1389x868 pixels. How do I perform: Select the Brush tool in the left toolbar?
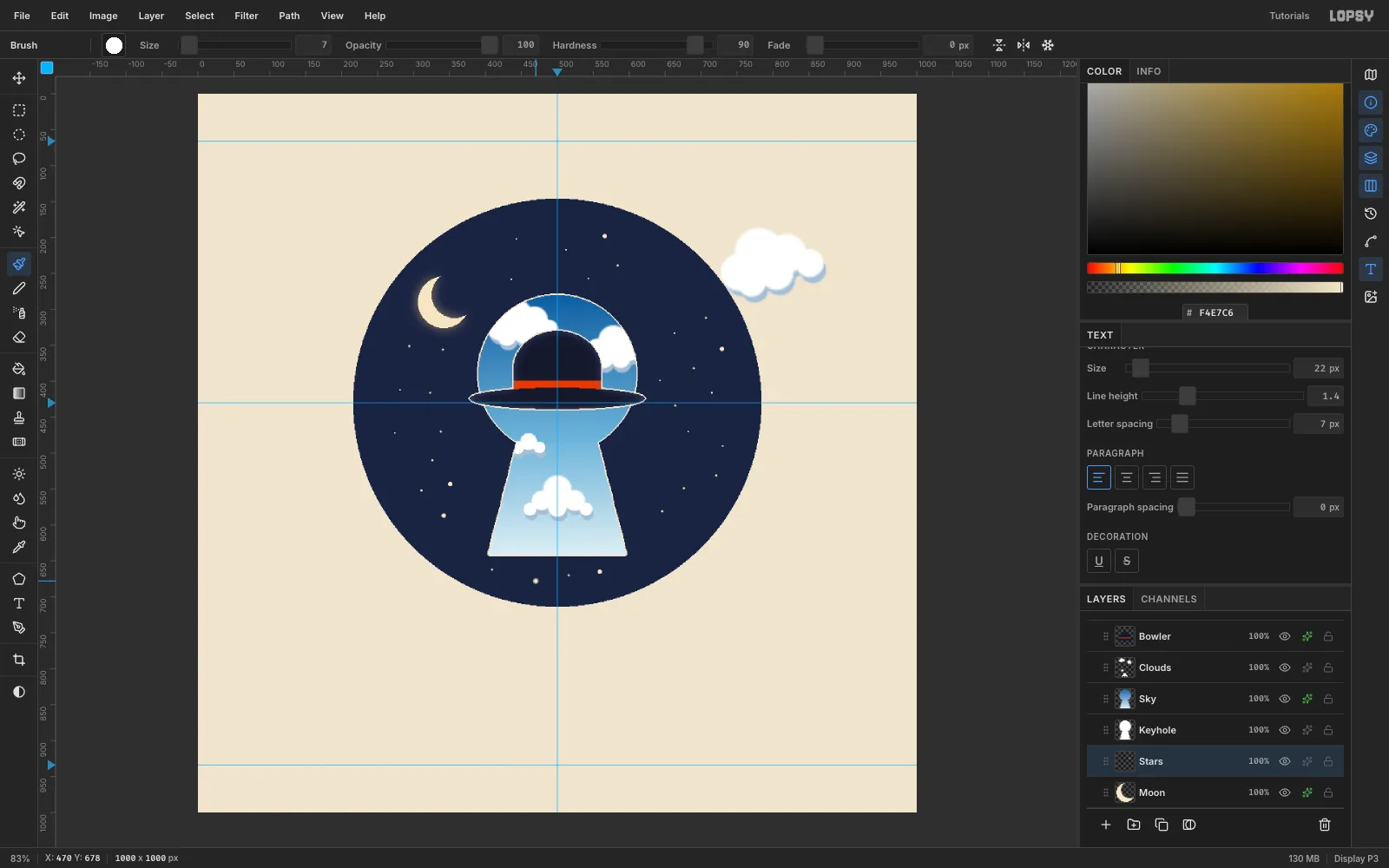pyautogui.click(x=19, y=264)
